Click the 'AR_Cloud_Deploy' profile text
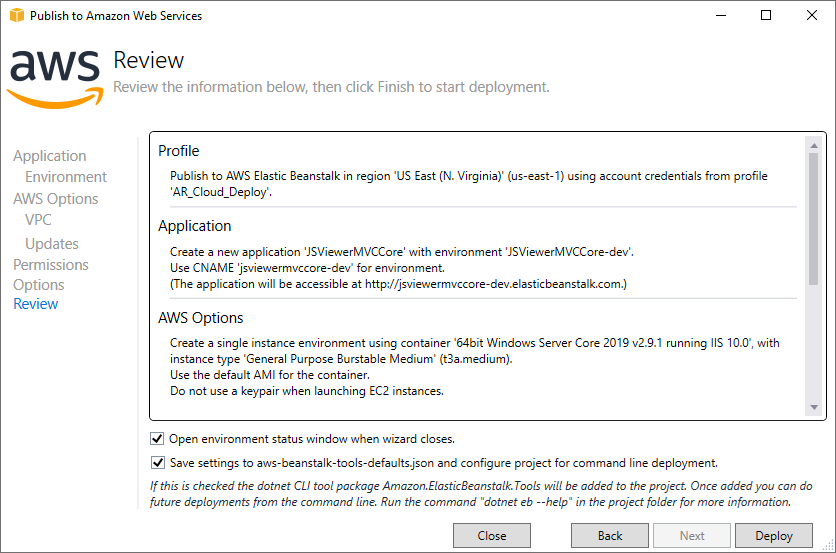 click(x=221, y=192)
